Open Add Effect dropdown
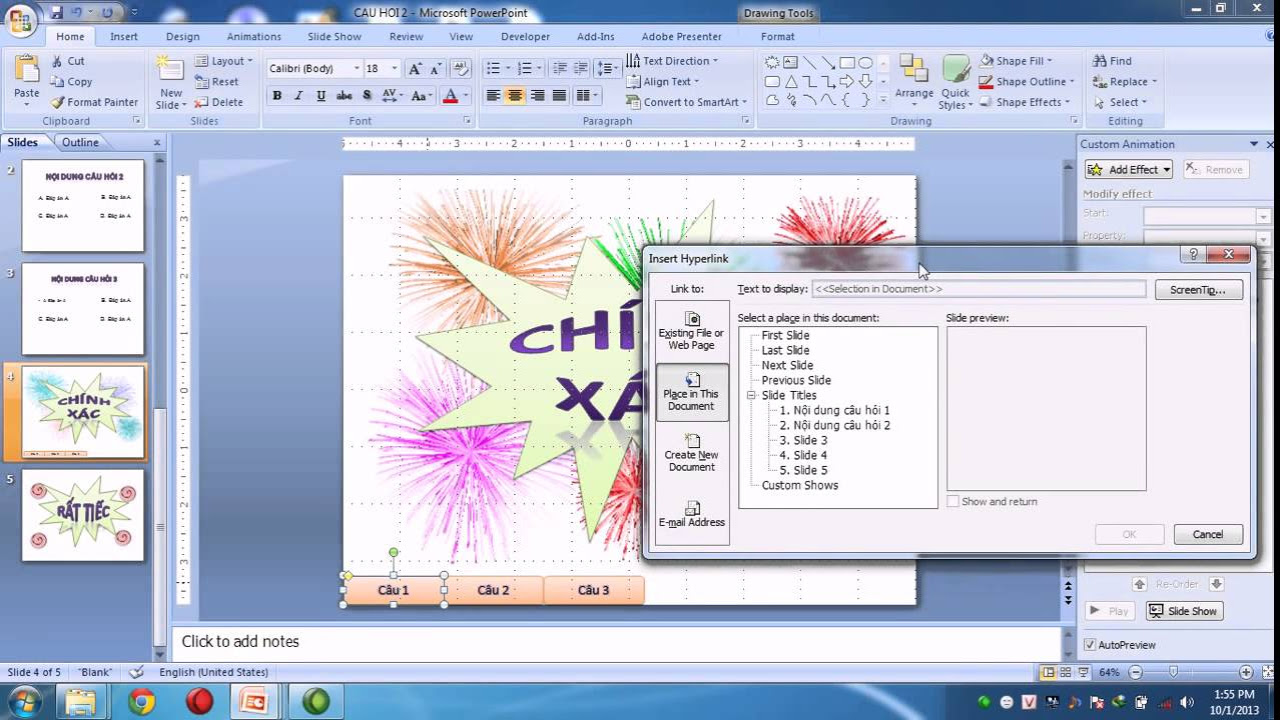This screenshot has height=720, width=1280. pyautogui.click(x=1128, y=170)
